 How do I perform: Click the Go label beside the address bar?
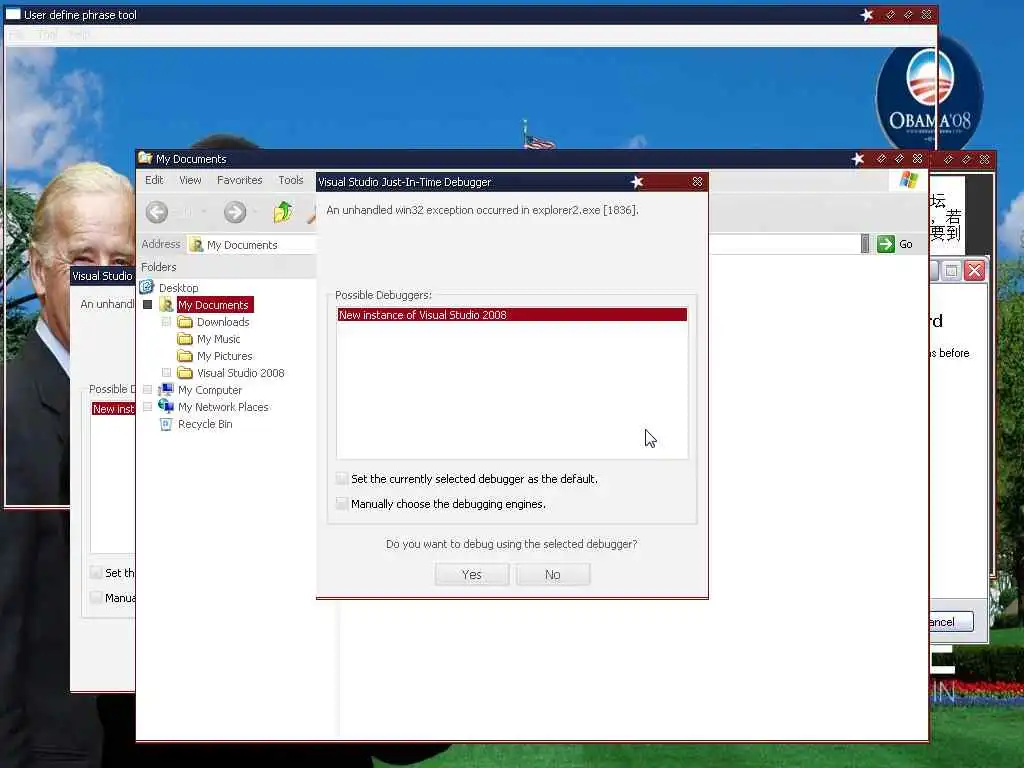906,244
